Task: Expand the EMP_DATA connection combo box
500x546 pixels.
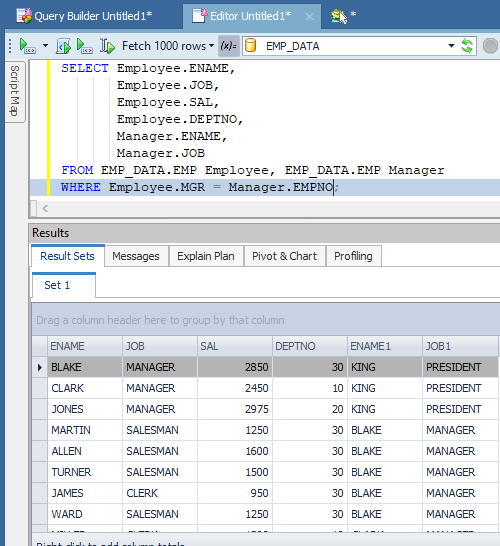Action: point(451,46)
